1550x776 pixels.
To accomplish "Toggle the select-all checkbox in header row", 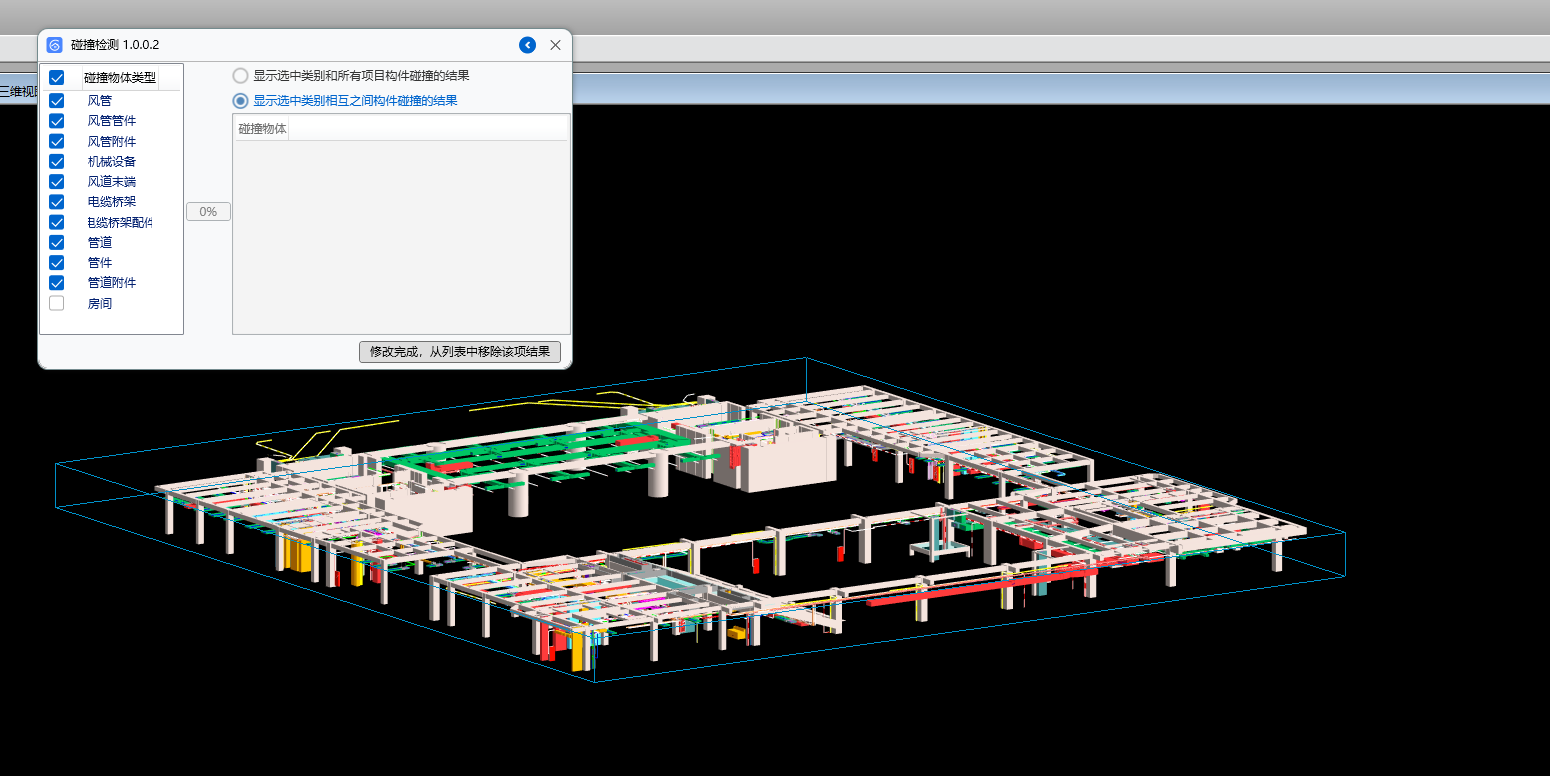I will [57, 78].
